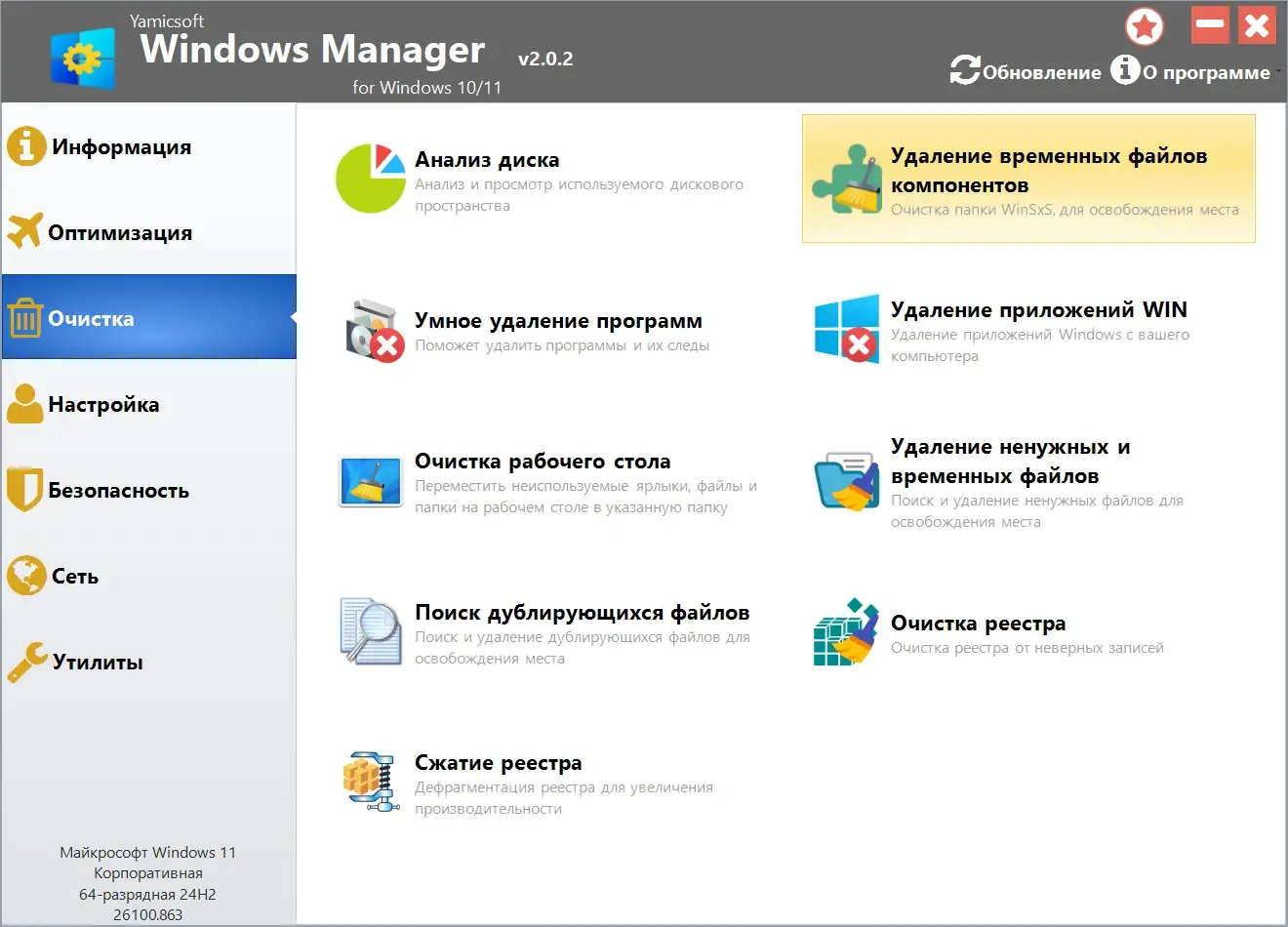Switch to the Информация section

click(x=148, y=146)
